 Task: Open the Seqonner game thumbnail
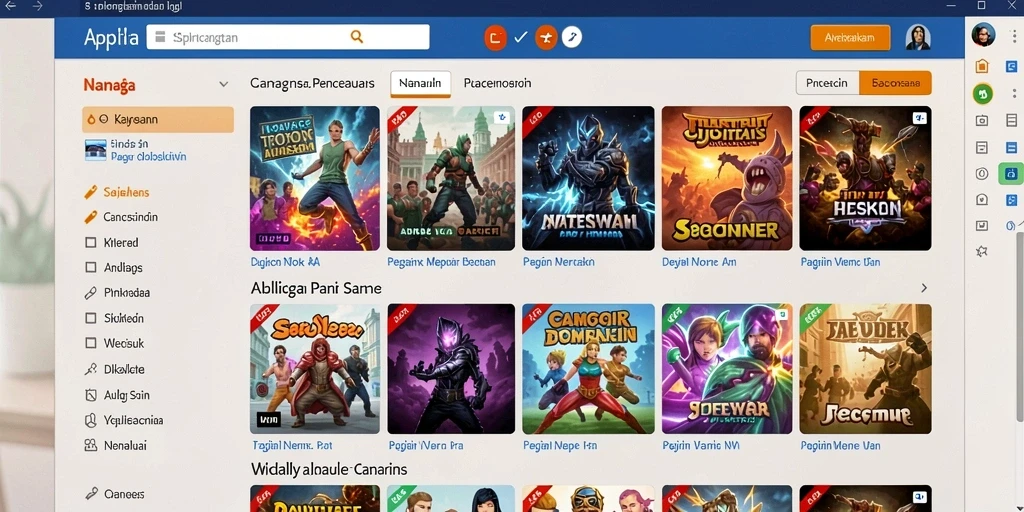click(x=727, y=178)
